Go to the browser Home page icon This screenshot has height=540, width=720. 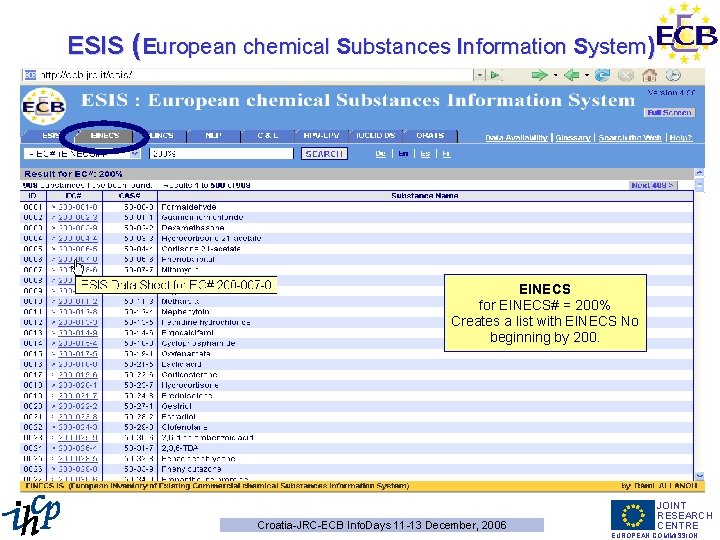coord(649,75)
